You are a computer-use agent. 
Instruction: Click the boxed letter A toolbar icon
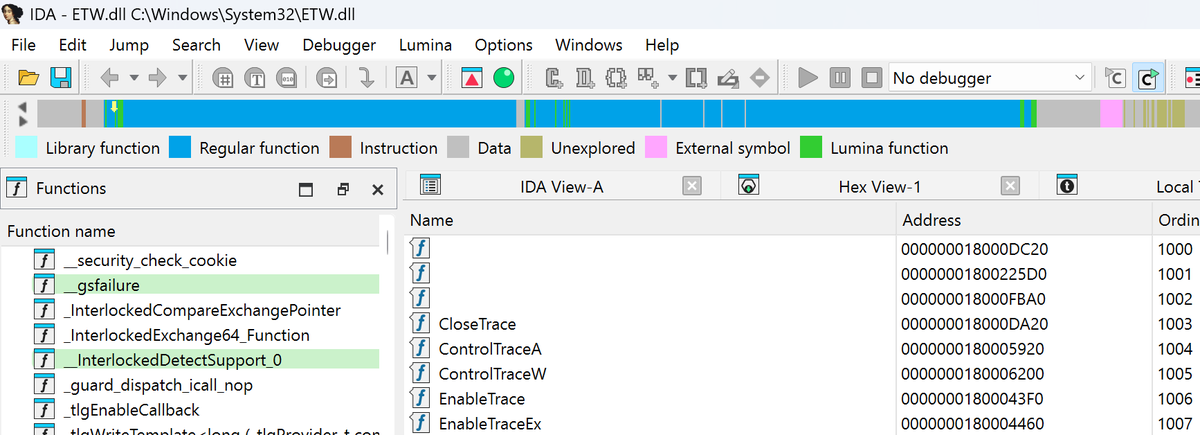[x=407, y=77]
